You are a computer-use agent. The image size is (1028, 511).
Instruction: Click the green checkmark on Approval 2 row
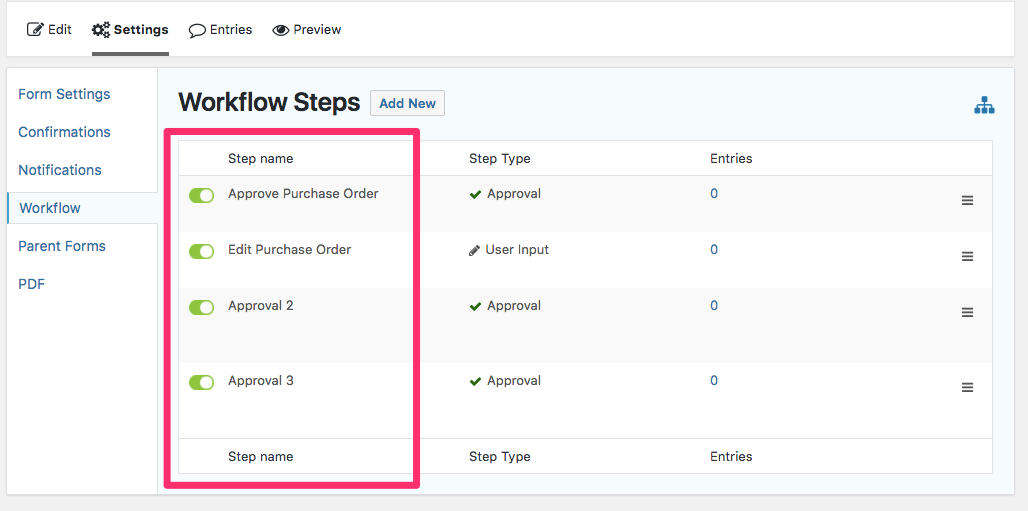click(x=475, y=306)
